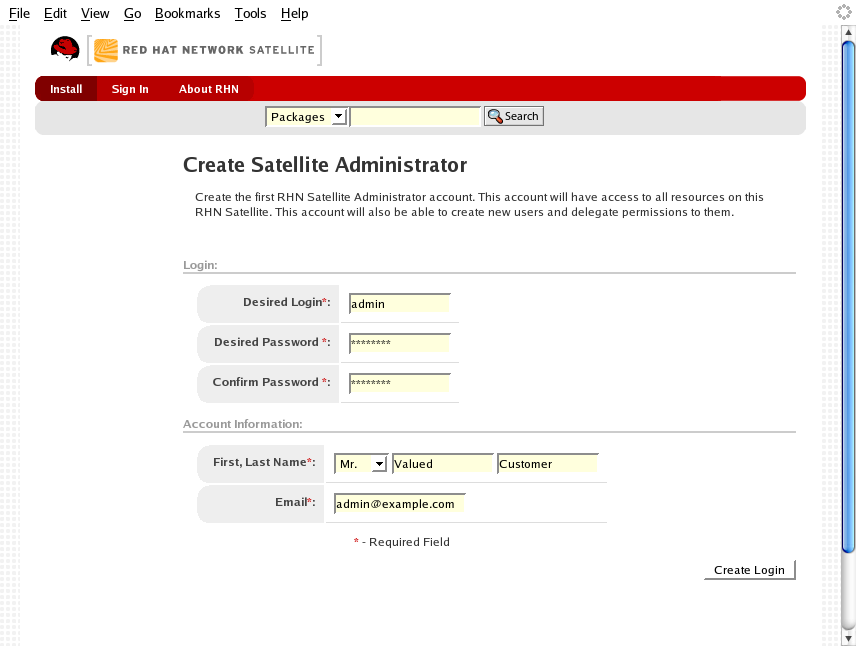Viewport: 856px width, 646px height.
Task: Open the Packages search type dropdown
Action: tap(306, 117)
